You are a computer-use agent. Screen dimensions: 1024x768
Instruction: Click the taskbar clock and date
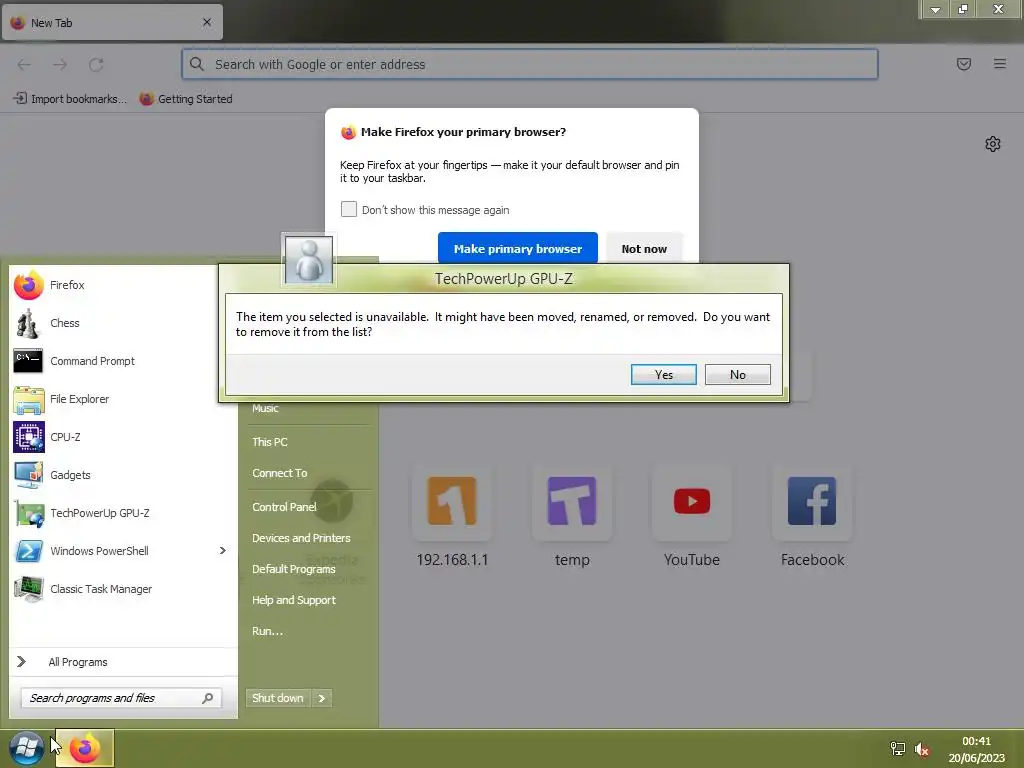[x=976, y=749]
